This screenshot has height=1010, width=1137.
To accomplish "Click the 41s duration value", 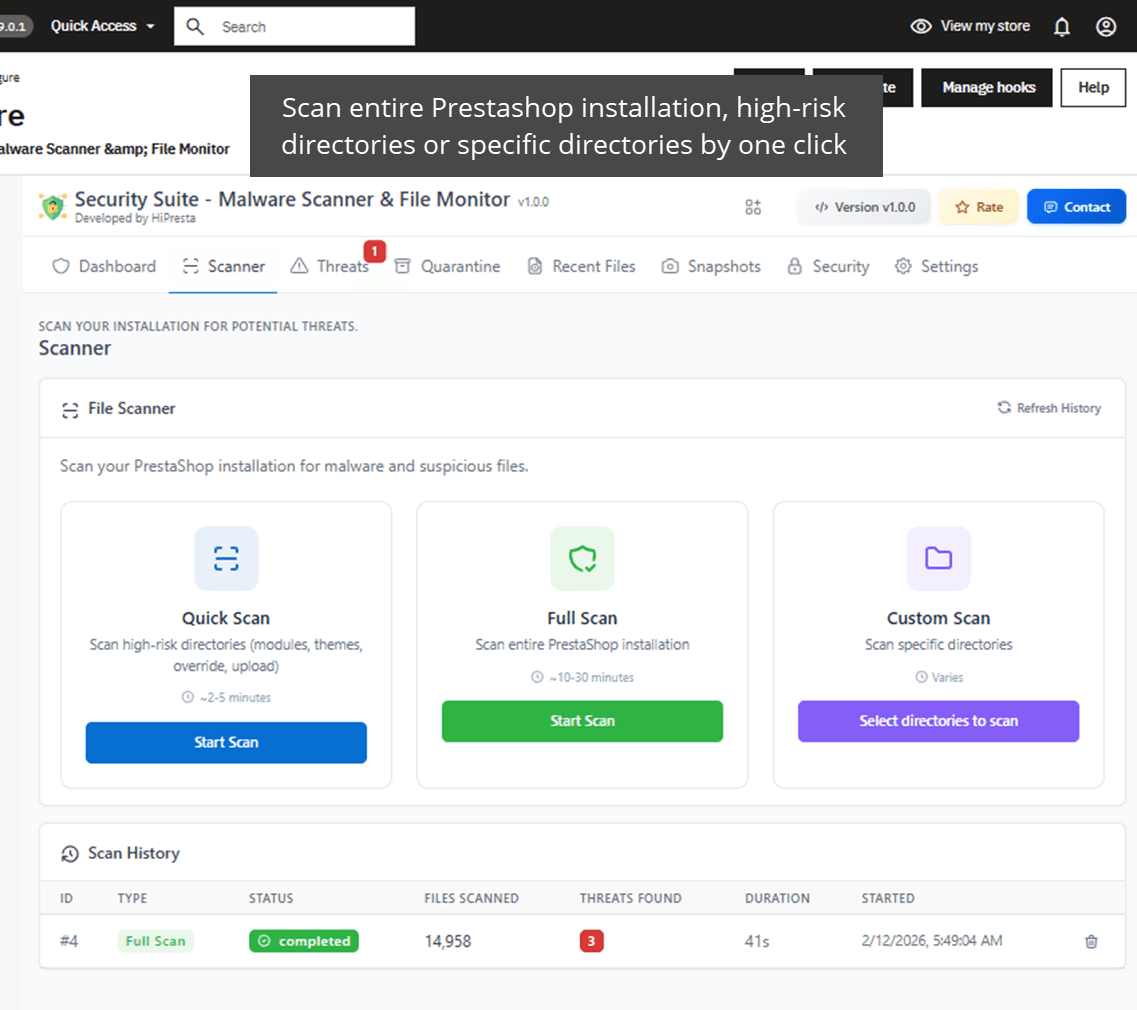I will coord(756,941).
